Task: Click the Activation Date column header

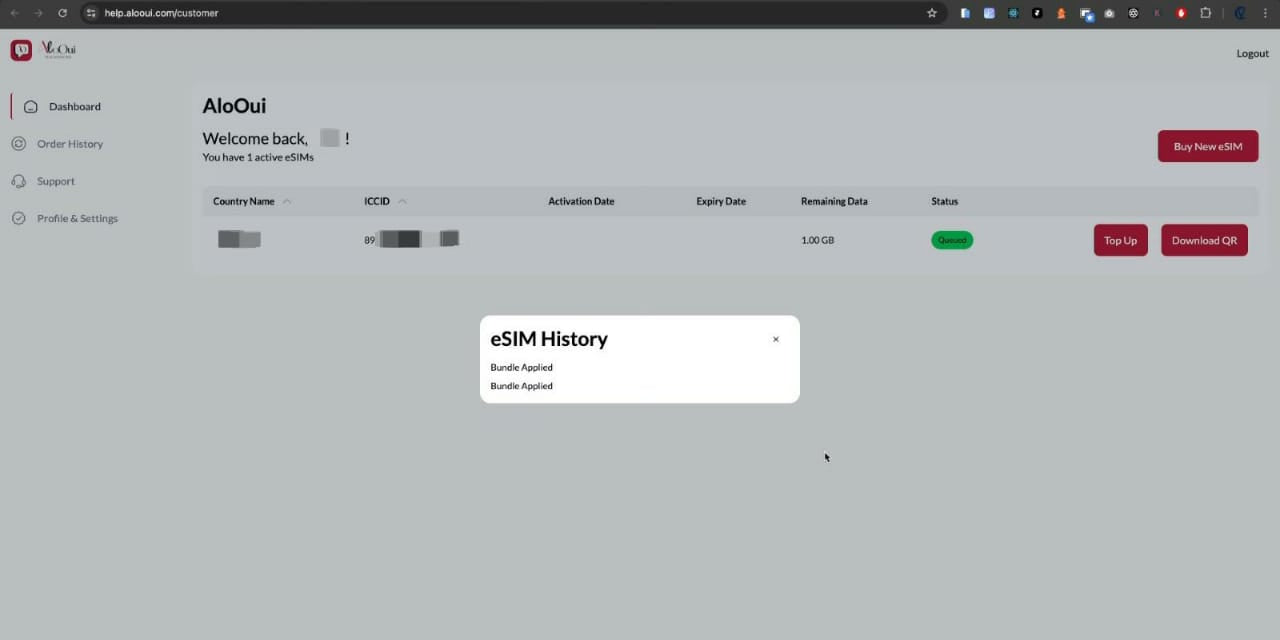Action: click(581, 201)
